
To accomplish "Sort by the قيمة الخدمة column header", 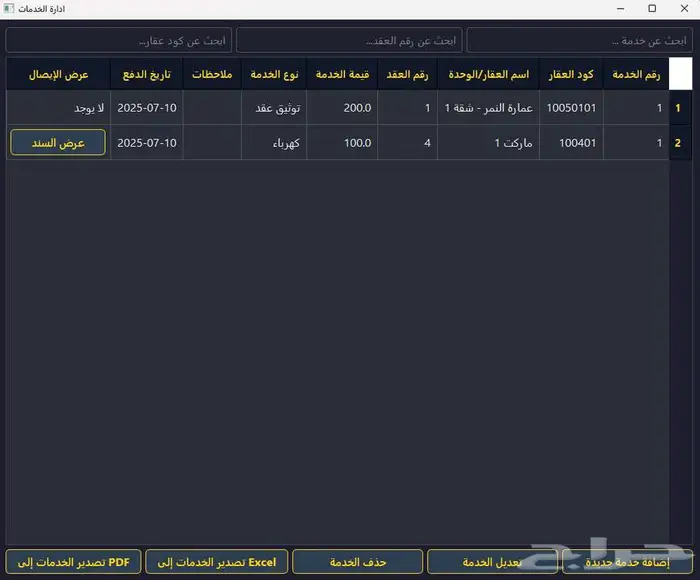I will 342,75.
